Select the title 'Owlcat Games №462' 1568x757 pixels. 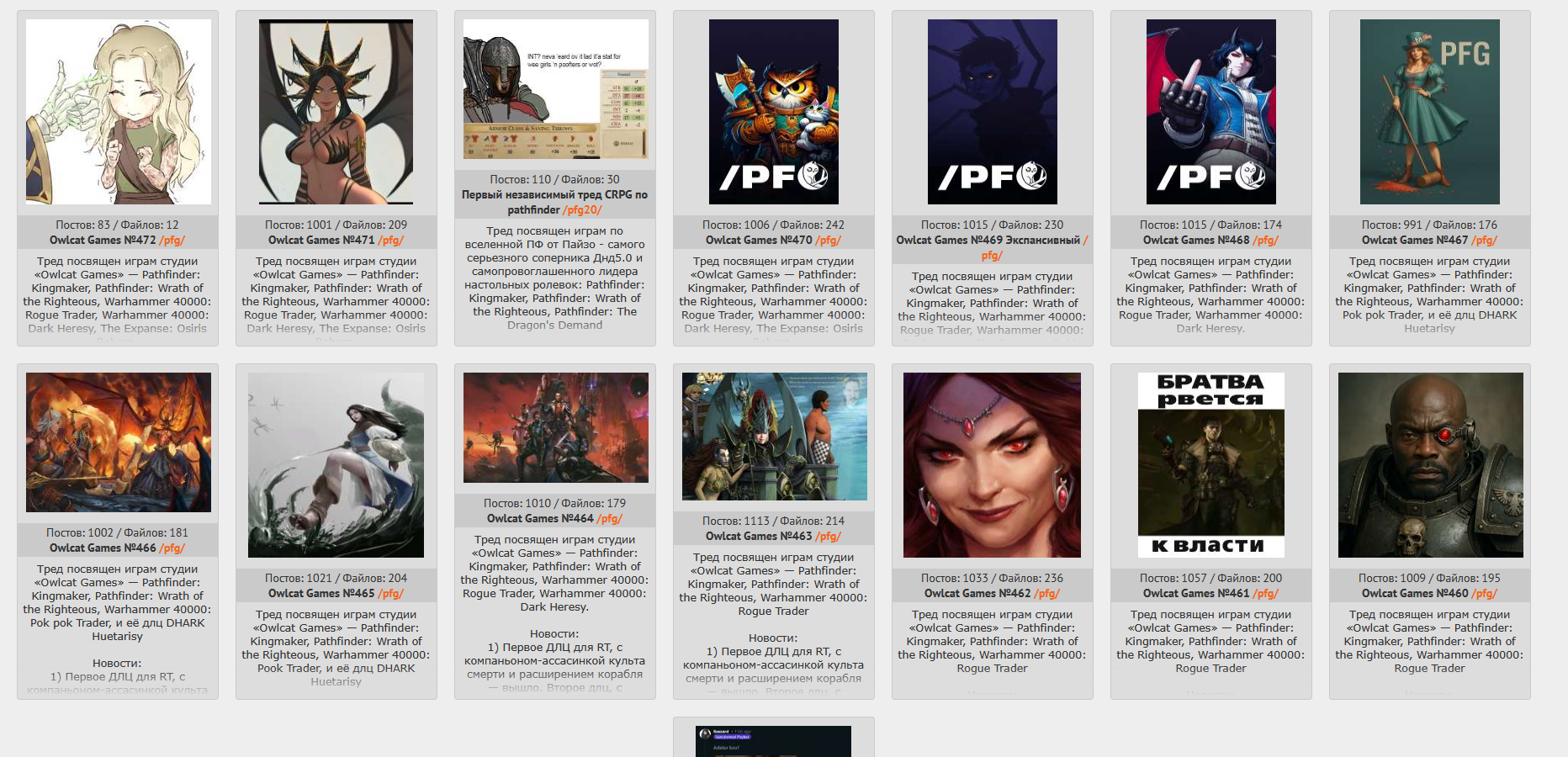977,593
